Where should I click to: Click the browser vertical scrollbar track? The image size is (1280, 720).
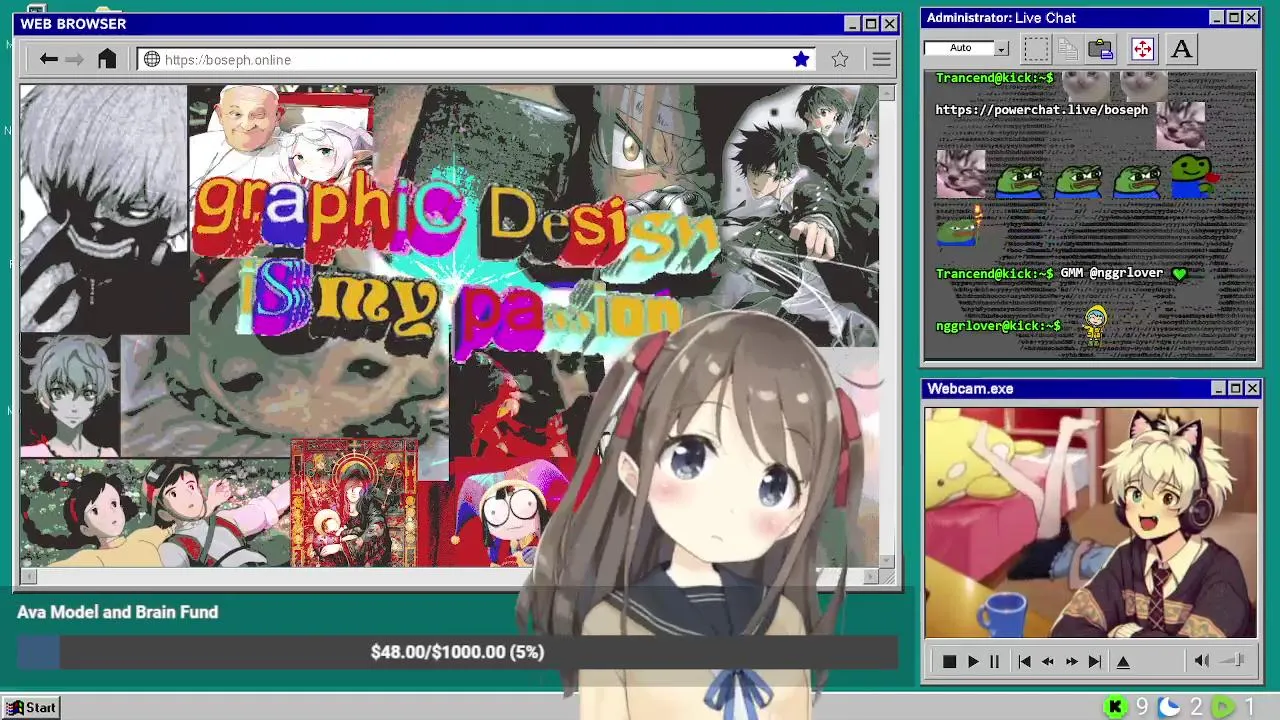pyautogui.click(x=887, y=325)
